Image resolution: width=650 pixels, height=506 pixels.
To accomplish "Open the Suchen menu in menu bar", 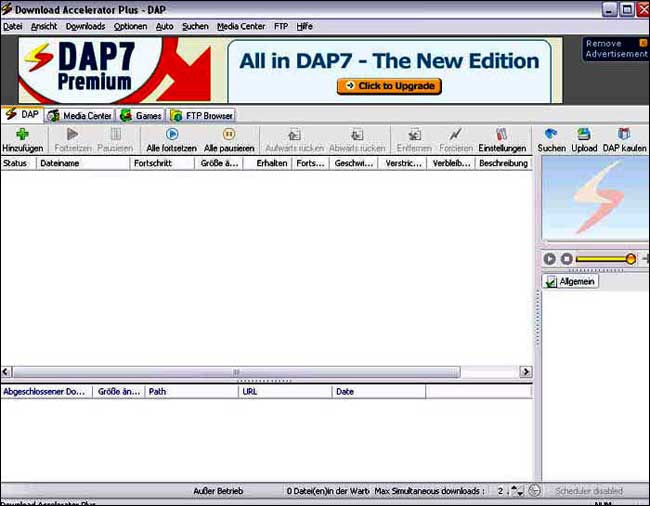I will coord(195,27).
